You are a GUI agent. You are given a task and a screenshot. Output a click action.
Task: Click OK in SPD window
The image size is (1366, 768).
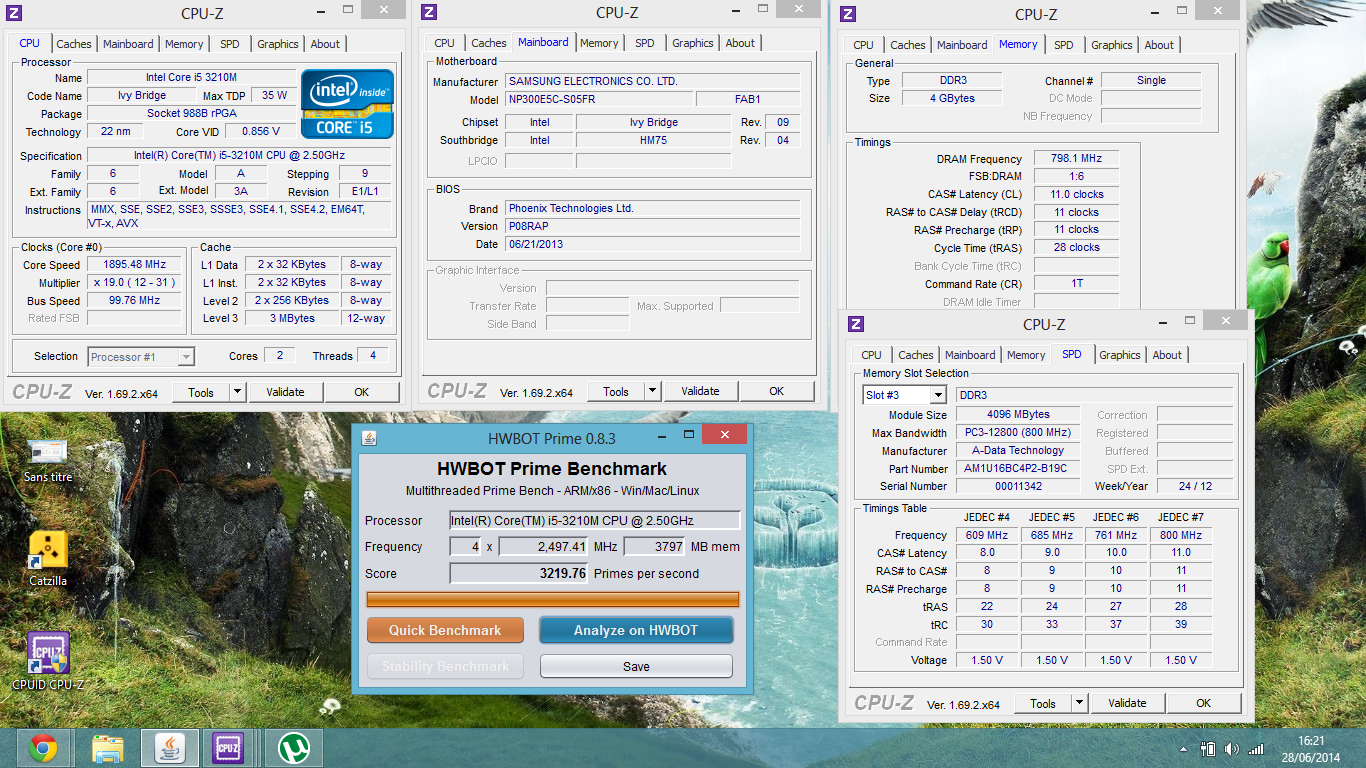click(x=1204, y=703)
